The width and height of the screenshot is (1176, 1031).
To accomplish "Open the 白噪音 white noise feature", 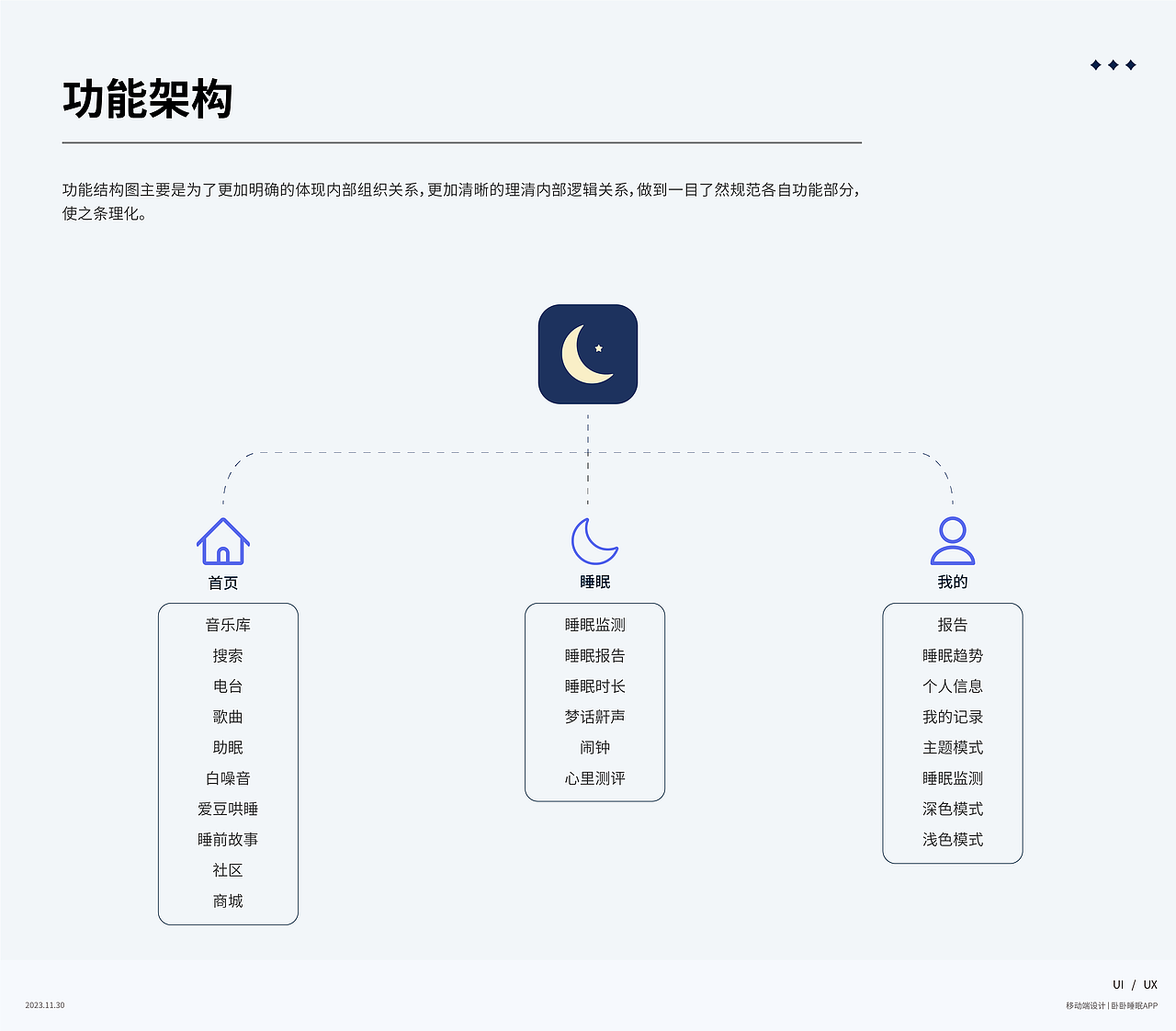I will 227,777.
